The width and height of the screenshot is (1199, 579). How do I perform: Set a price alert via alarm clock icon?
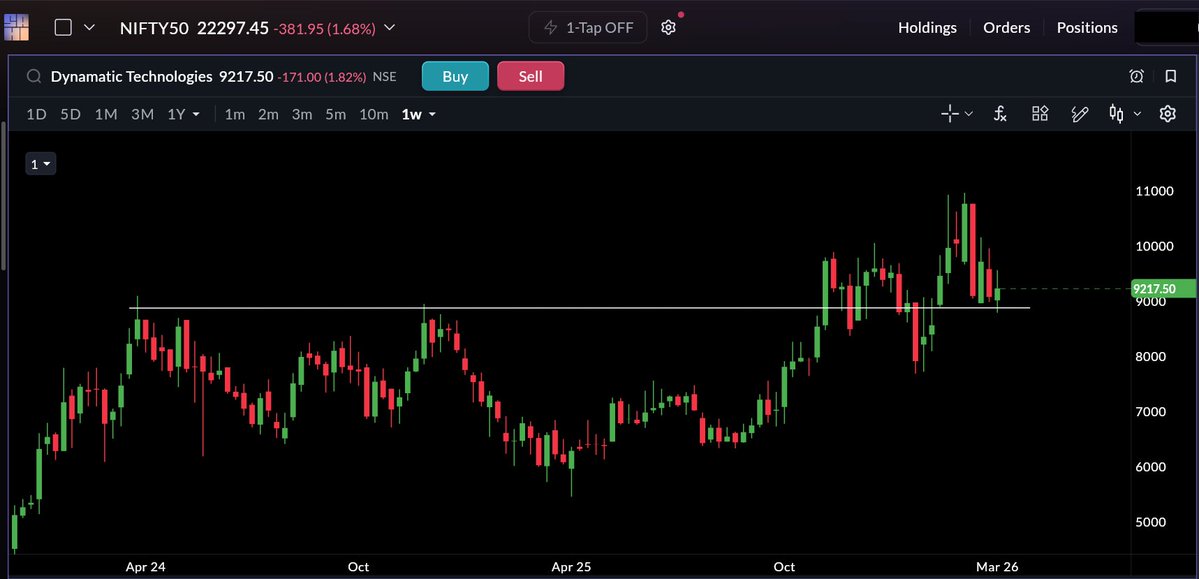(x=1136, y=76)
